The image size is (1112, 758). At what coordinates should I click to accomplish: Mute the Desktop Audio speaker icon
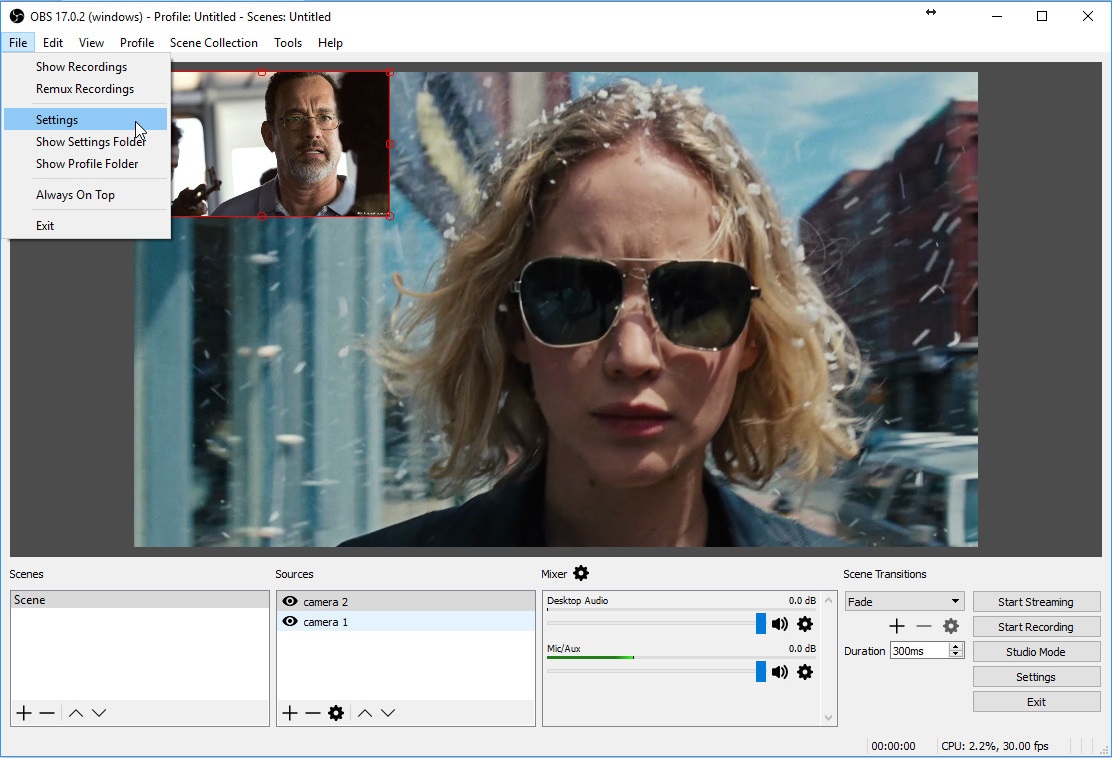click(x=779, y=624)
